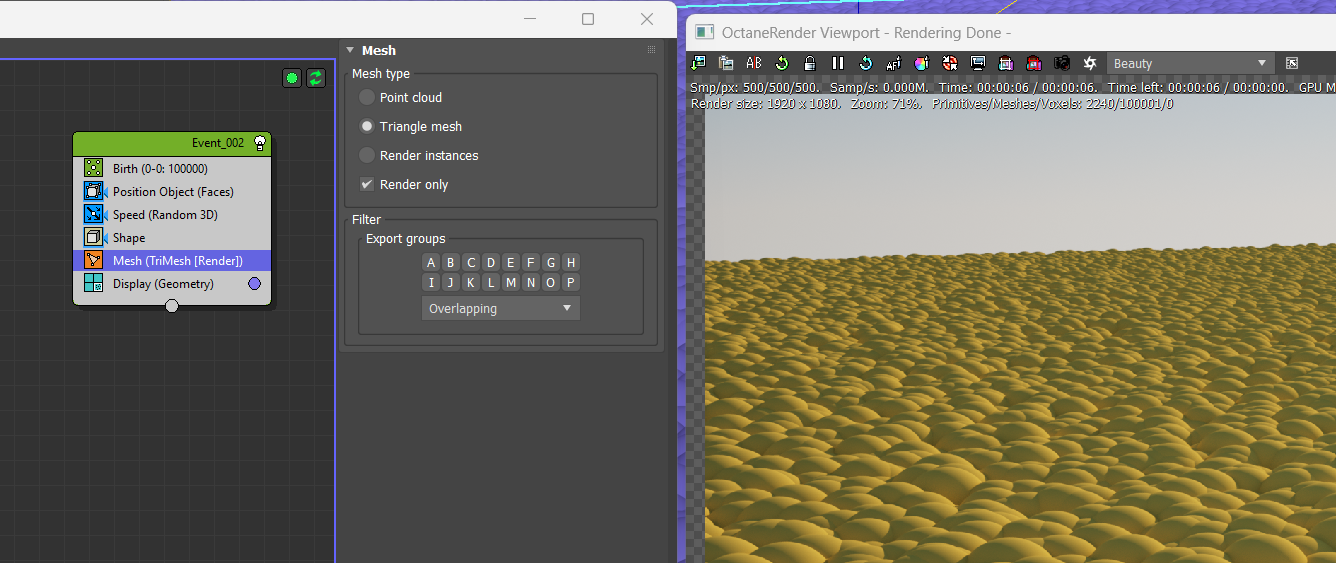Select the Triangle mesh radio button
This screenshot has height=563, width=1336.
point(367,126)
